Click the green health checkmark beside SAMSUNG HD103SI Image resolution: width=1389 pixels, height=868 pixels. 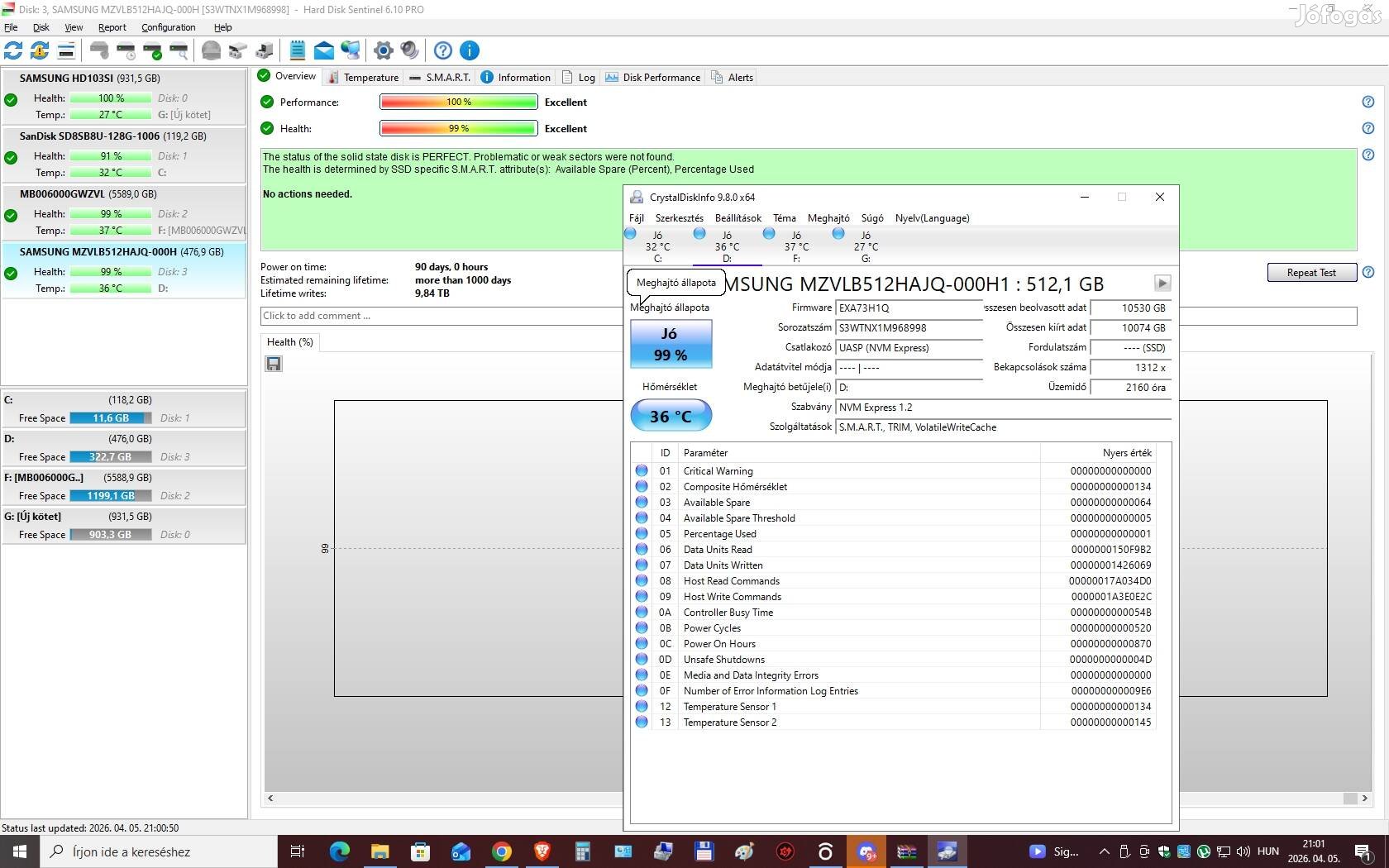point(11,99)
